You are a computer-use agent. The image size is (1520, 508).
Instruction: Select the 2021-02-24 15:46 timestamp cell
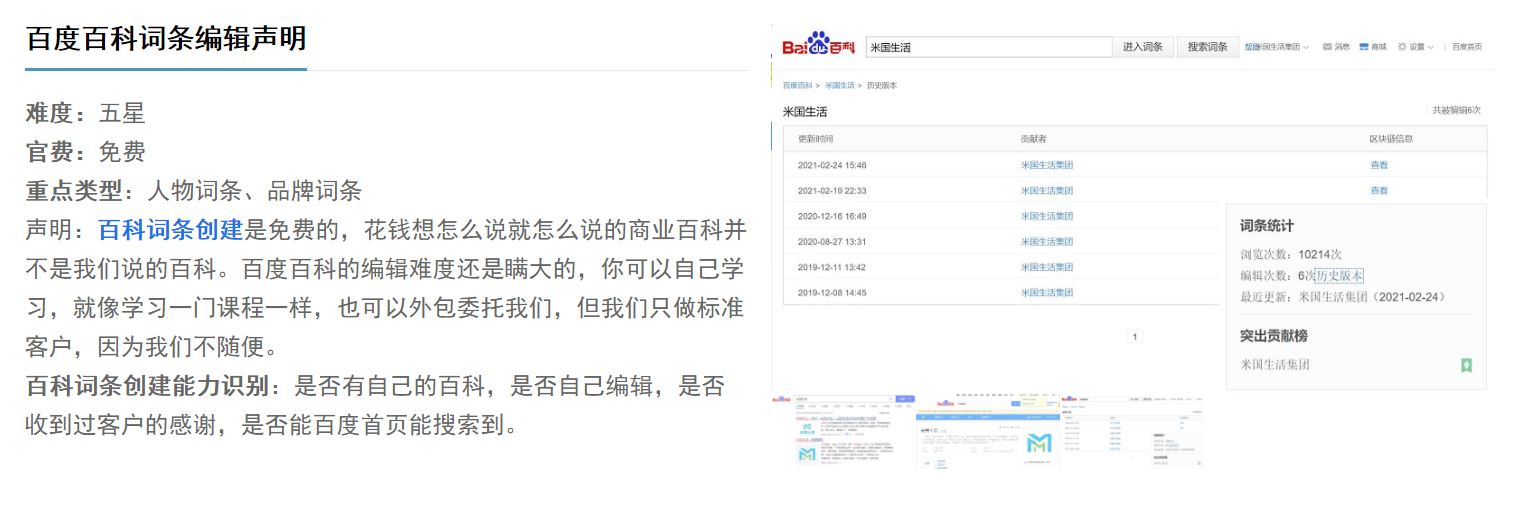(832, 165)
